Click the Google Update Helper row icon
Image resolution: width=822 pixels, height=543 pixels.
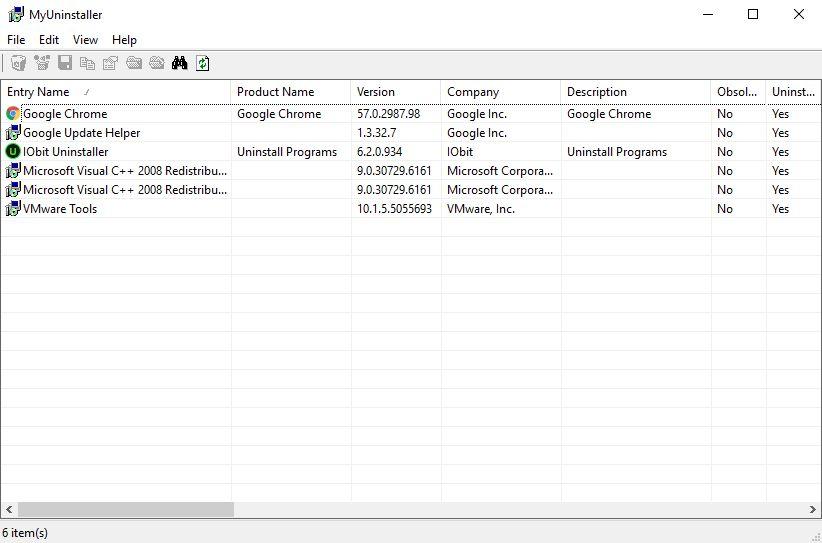13,133
